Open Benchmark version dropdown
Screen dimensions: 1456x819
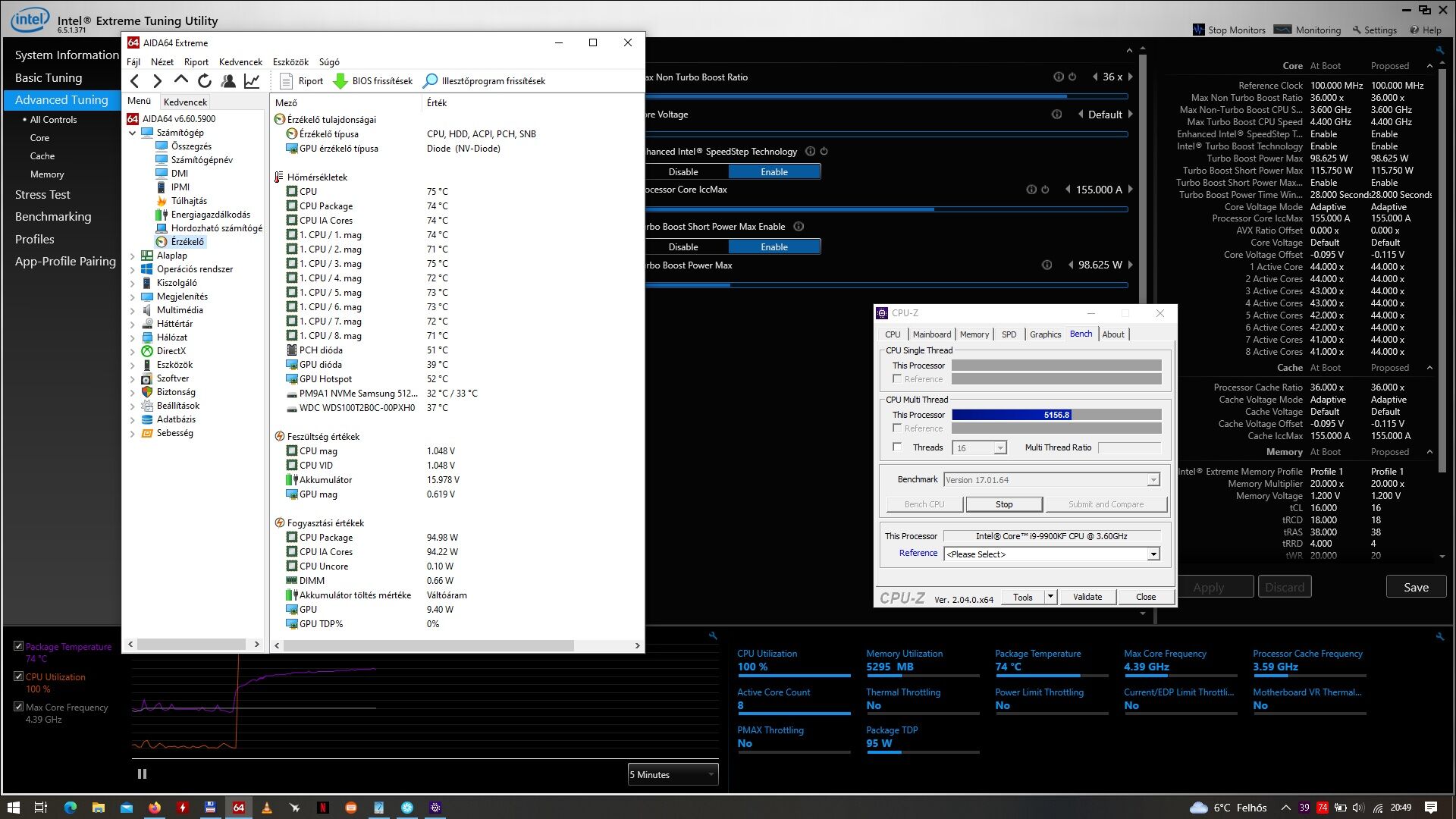(x=1153, y=479)
